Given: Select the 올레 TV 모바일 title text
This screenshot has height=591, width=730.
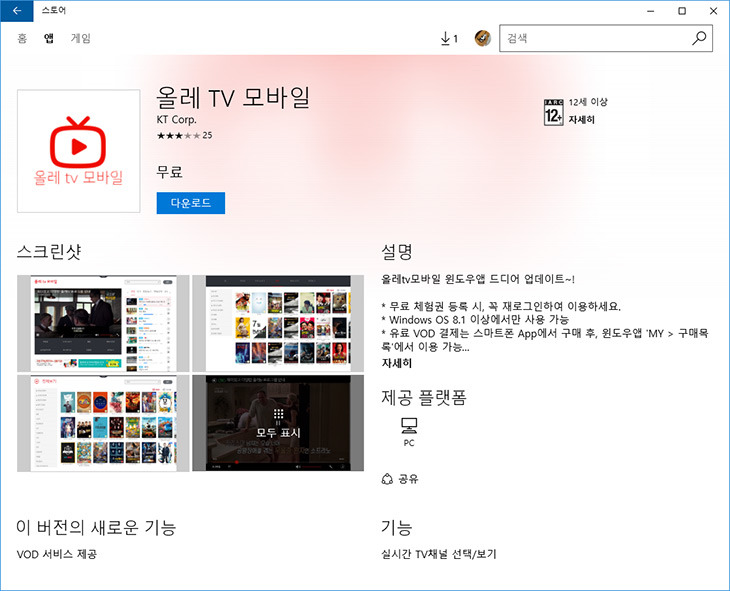Looking at the screenshot, I should tap(233, 97).
